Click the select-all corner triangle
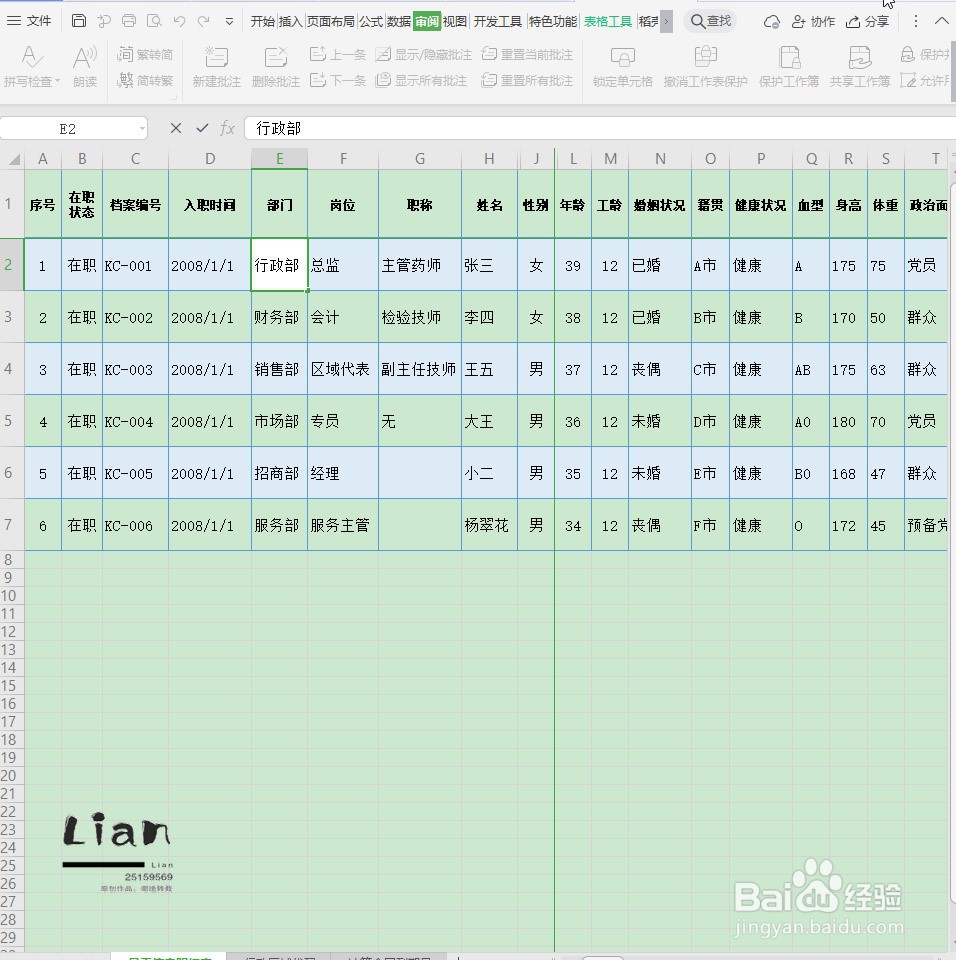This screenshot has height=960, width=956. (13, 159)
